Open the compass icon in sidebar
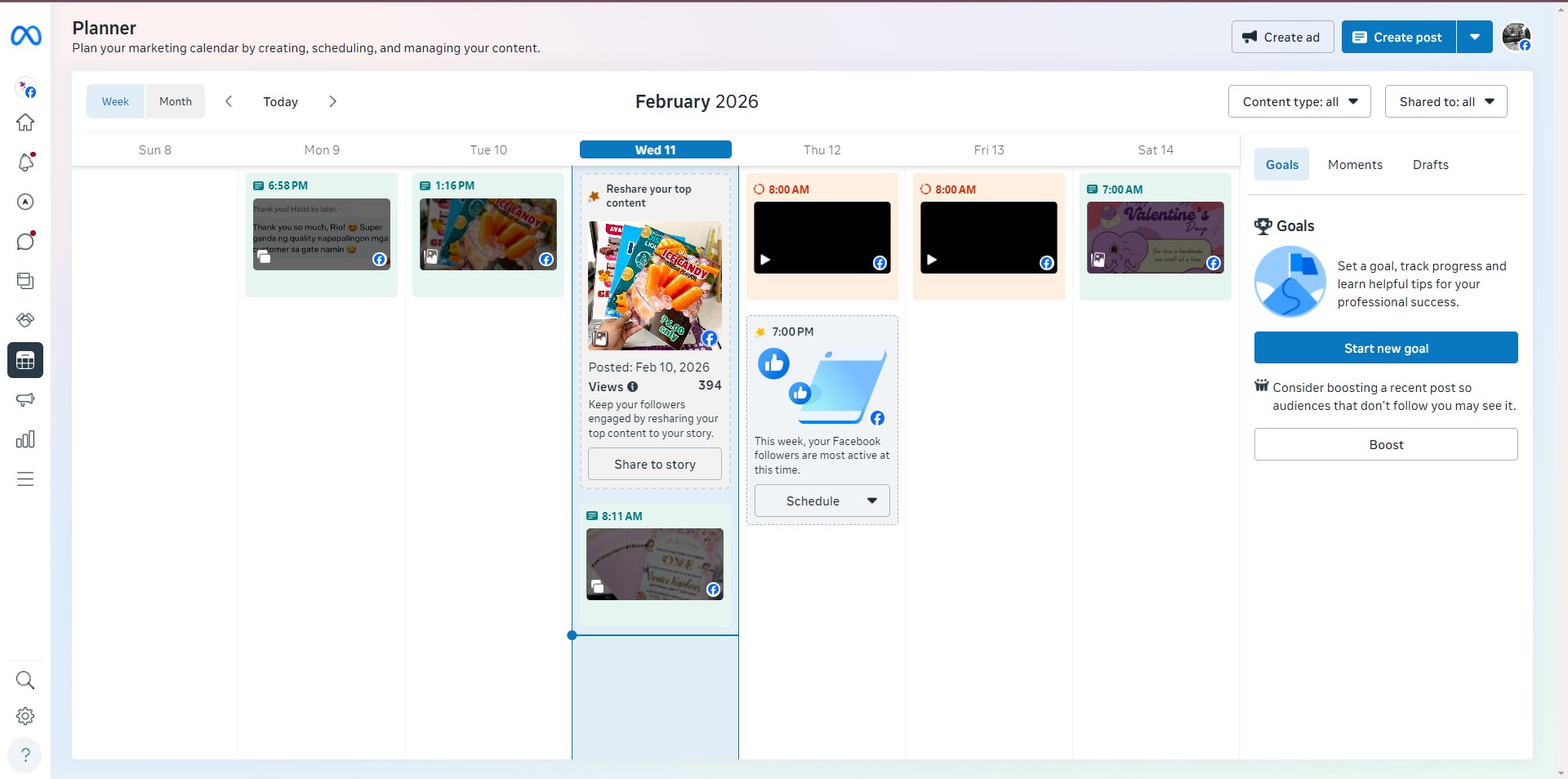Screen dimensions: 1568x779 tap(25, 202)
